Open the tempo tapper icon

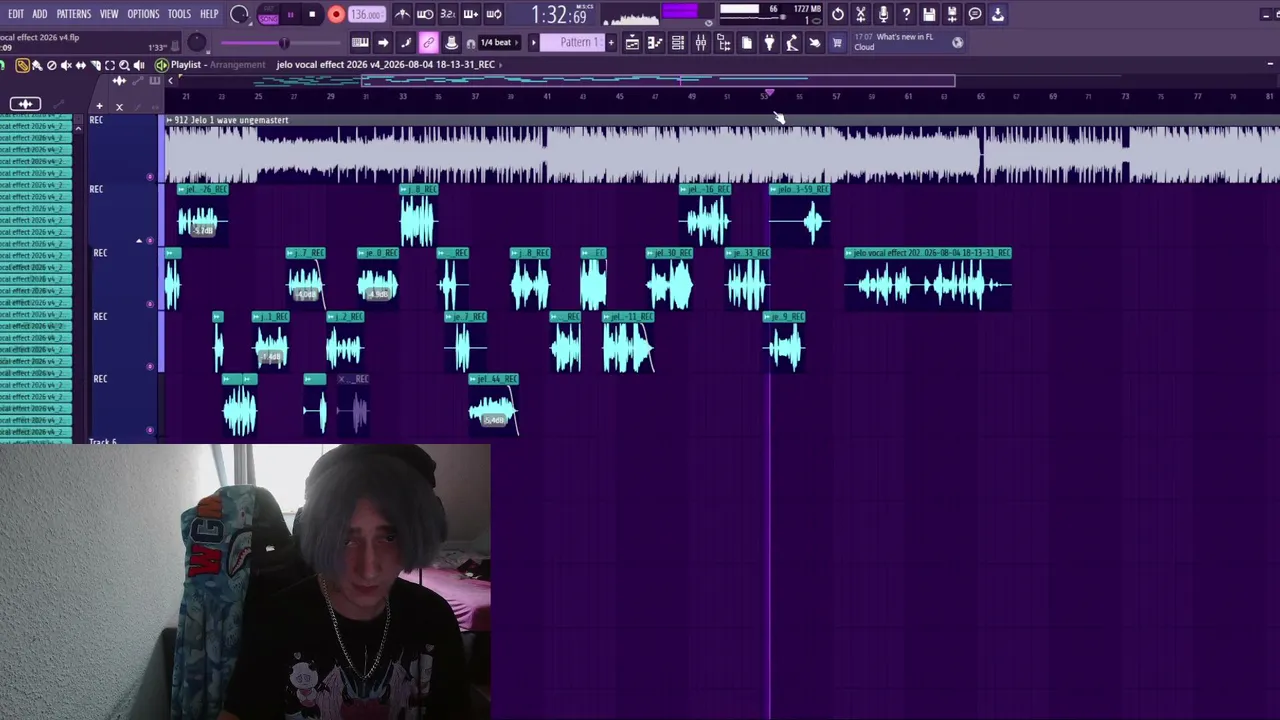(x=792, y=42)
